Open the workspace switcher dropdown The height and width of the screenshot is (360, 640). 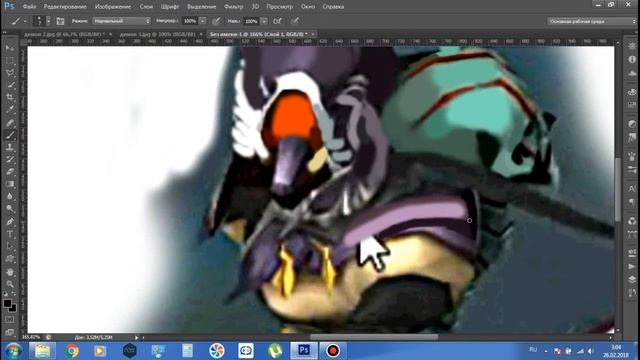(591, 21)
